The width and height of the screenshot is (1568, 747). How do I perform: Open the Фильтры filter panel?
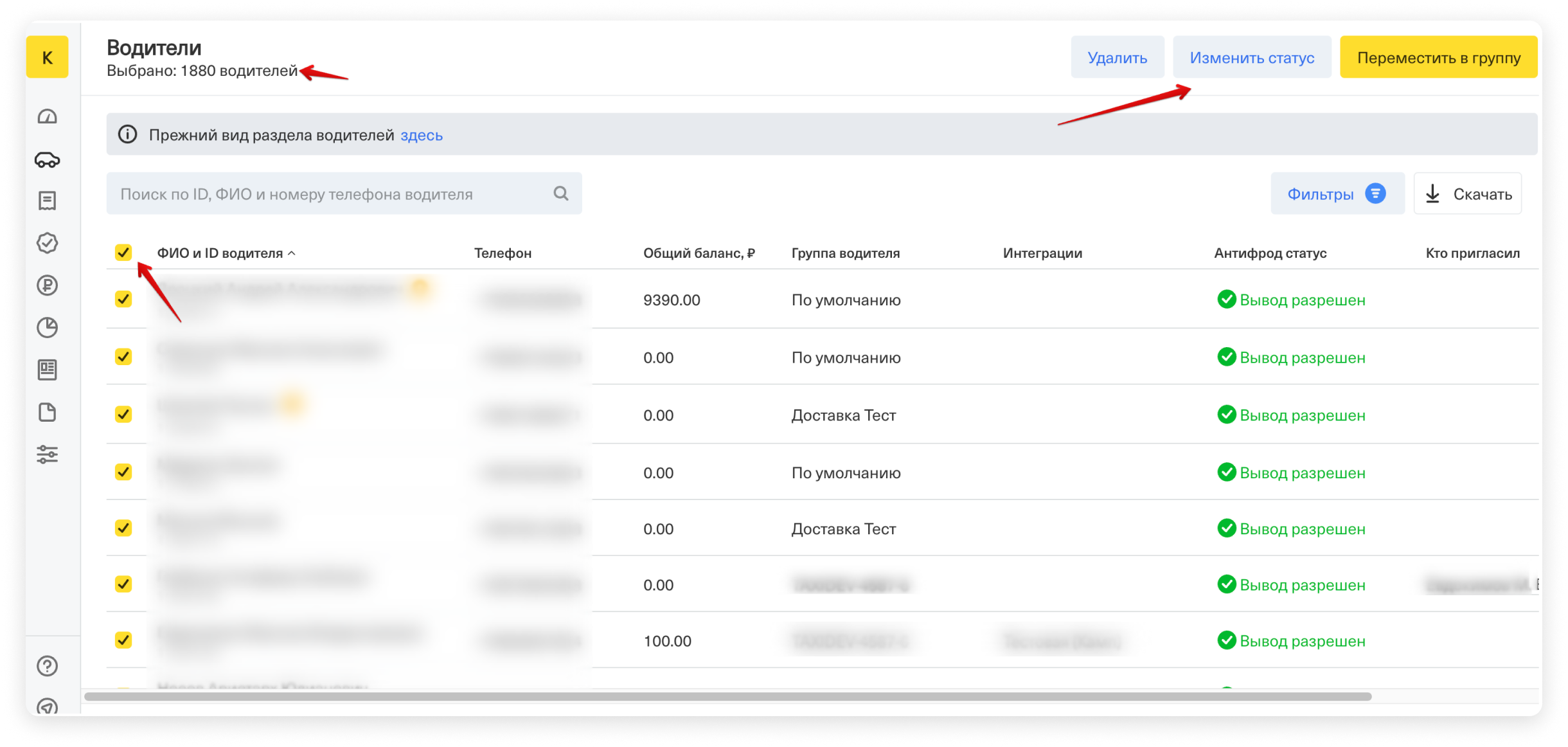pos(1337,194)
